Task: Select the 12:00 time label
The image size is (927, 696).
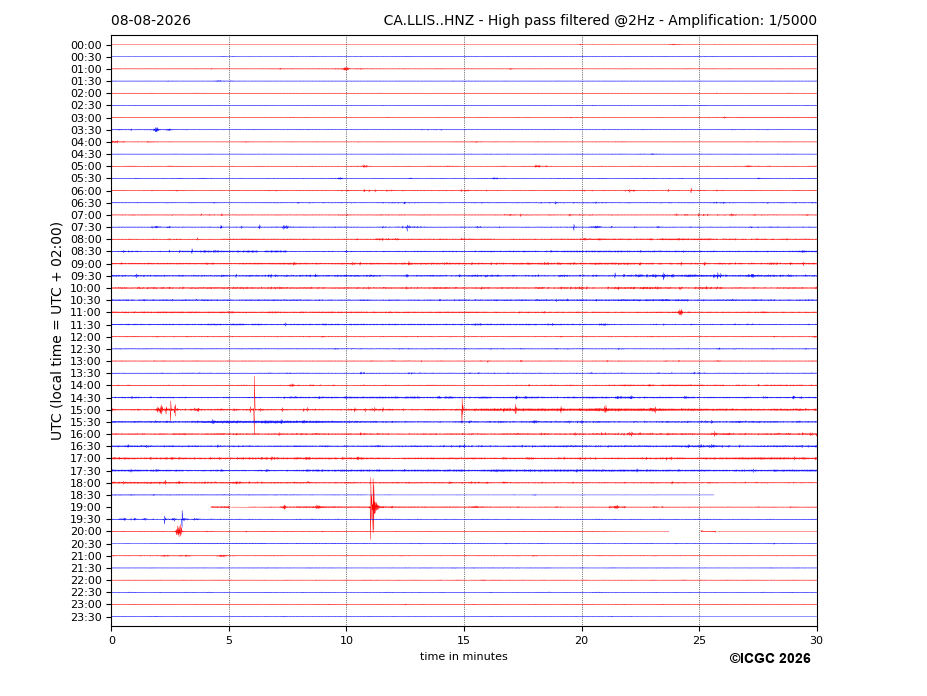Action: pos(86,337)
